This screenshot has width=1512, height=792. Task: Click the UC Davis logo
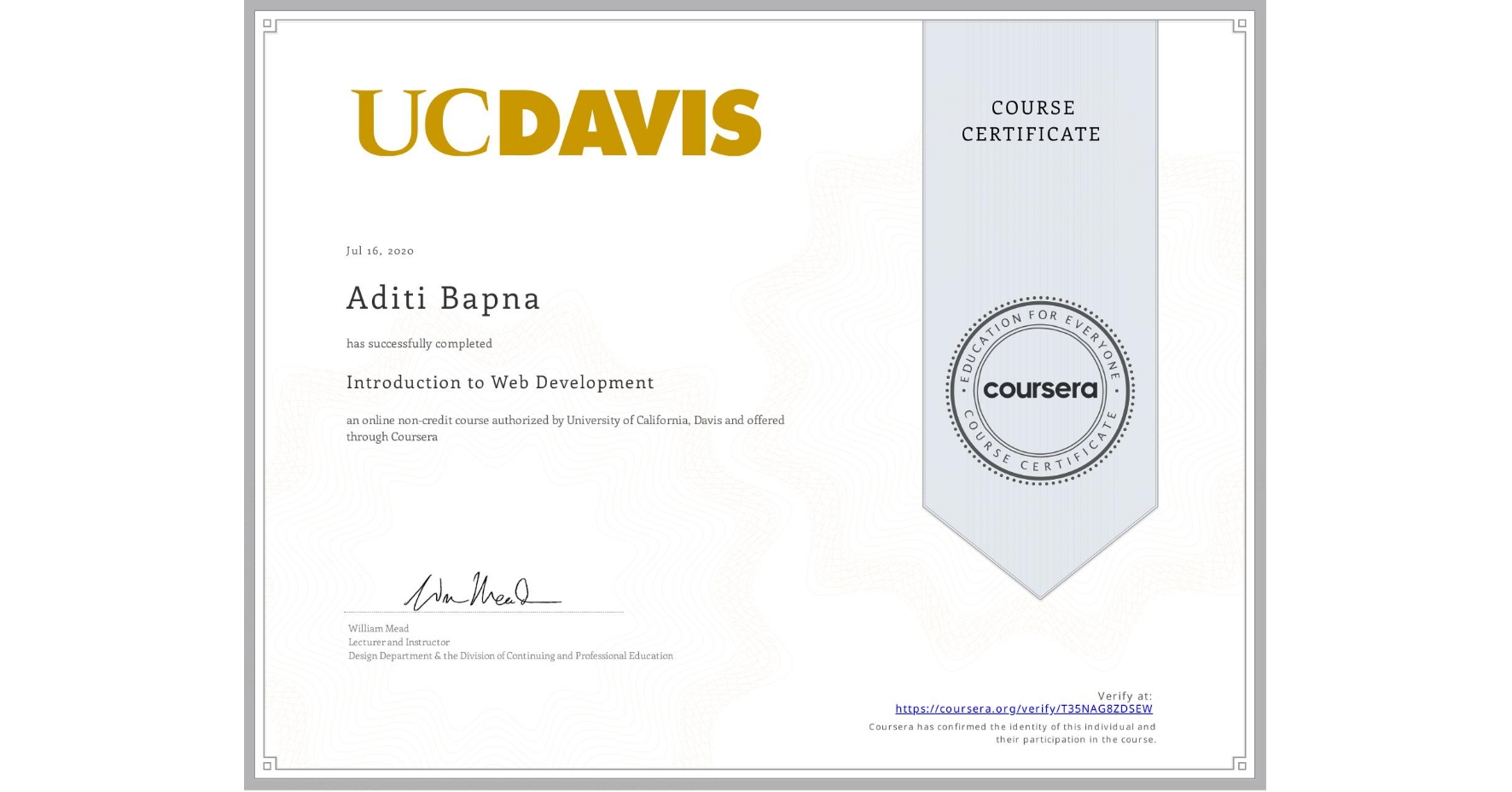point(556,122)
